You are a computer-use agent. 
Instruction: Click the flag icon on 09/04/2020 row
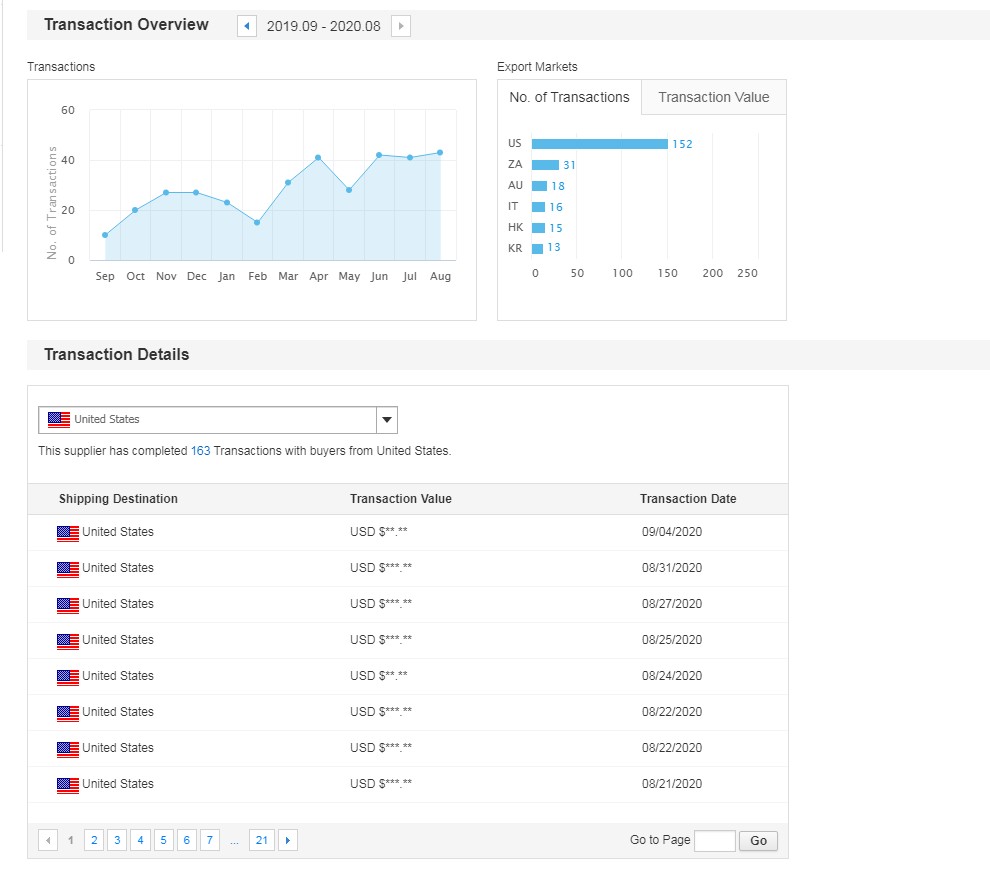click(68, 533)
